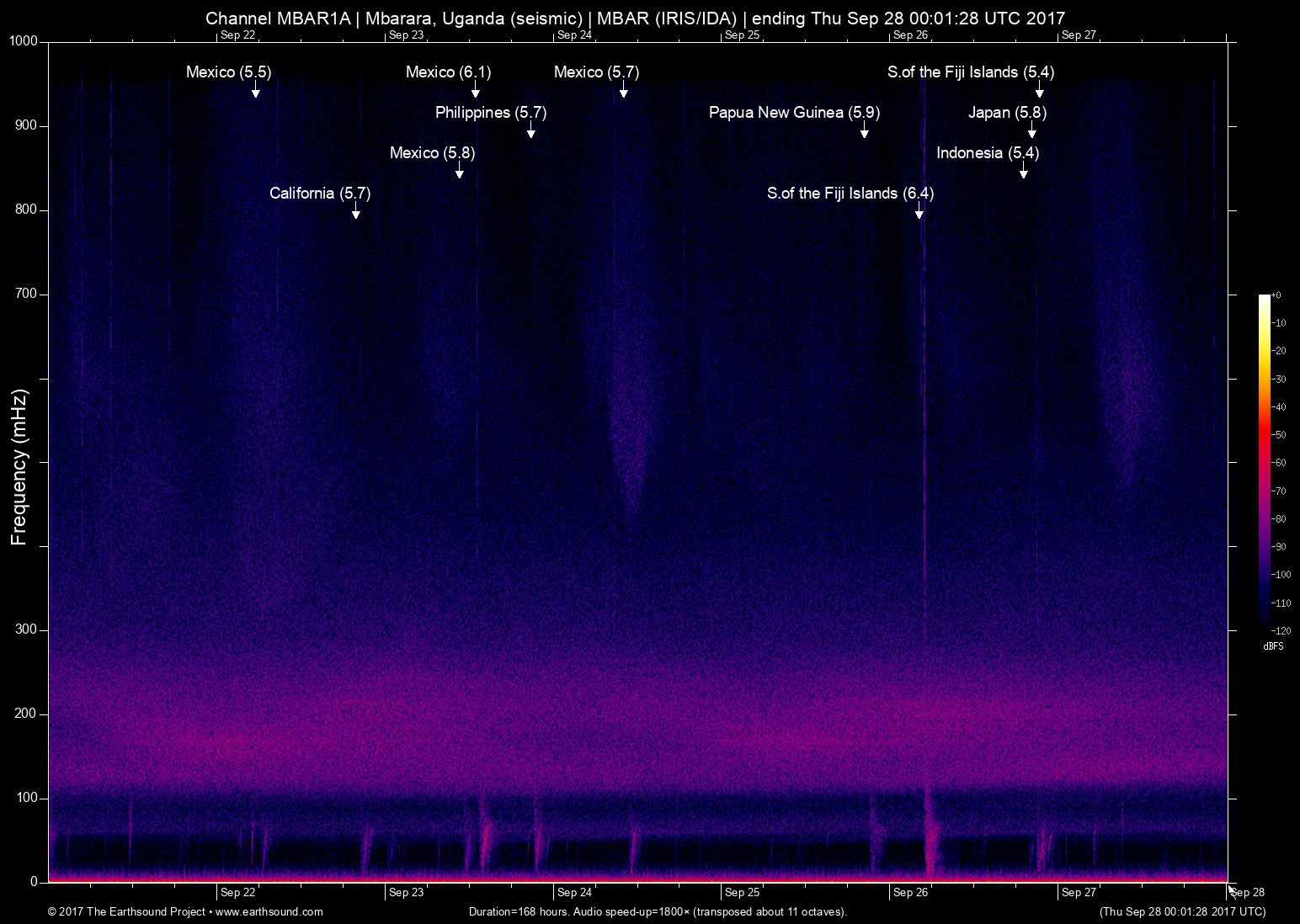This screenshot has height=924, width=1300.
Task: Click the Philippines (5.7) event marker
Action: tap(489, 112)
